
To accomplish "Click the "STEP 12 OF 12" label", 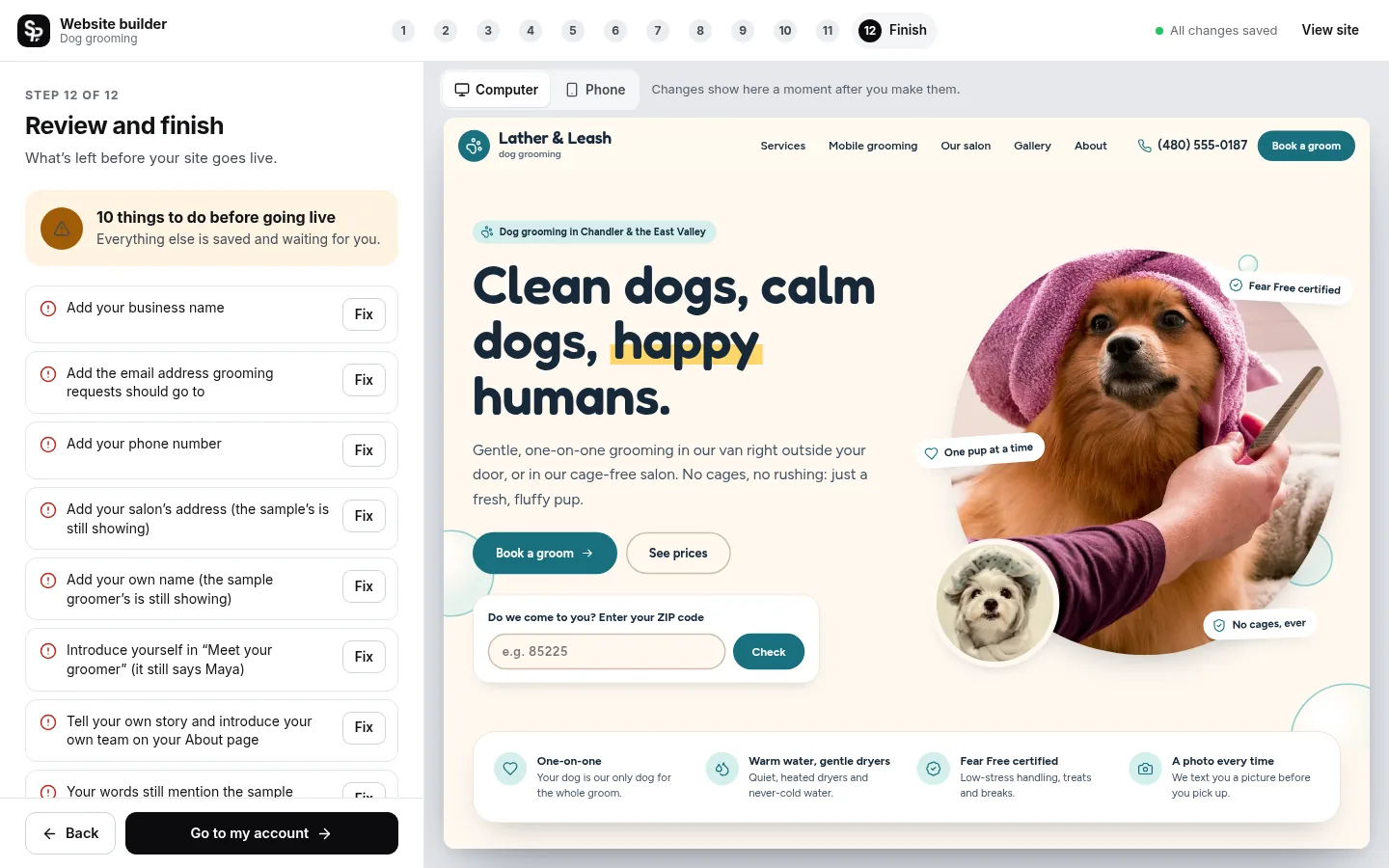I will (72, 95).
